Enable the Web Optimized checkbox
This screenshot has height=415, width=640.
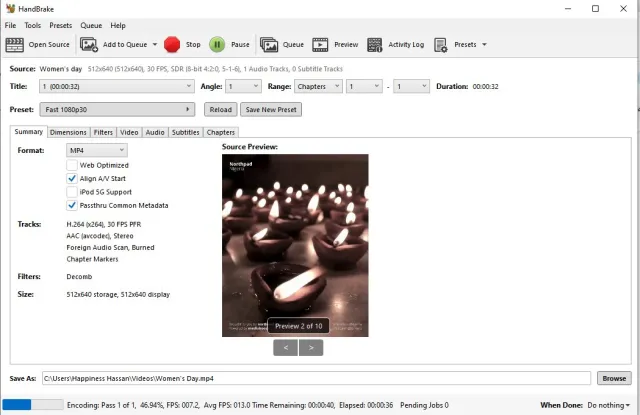[x=72, y=165]
